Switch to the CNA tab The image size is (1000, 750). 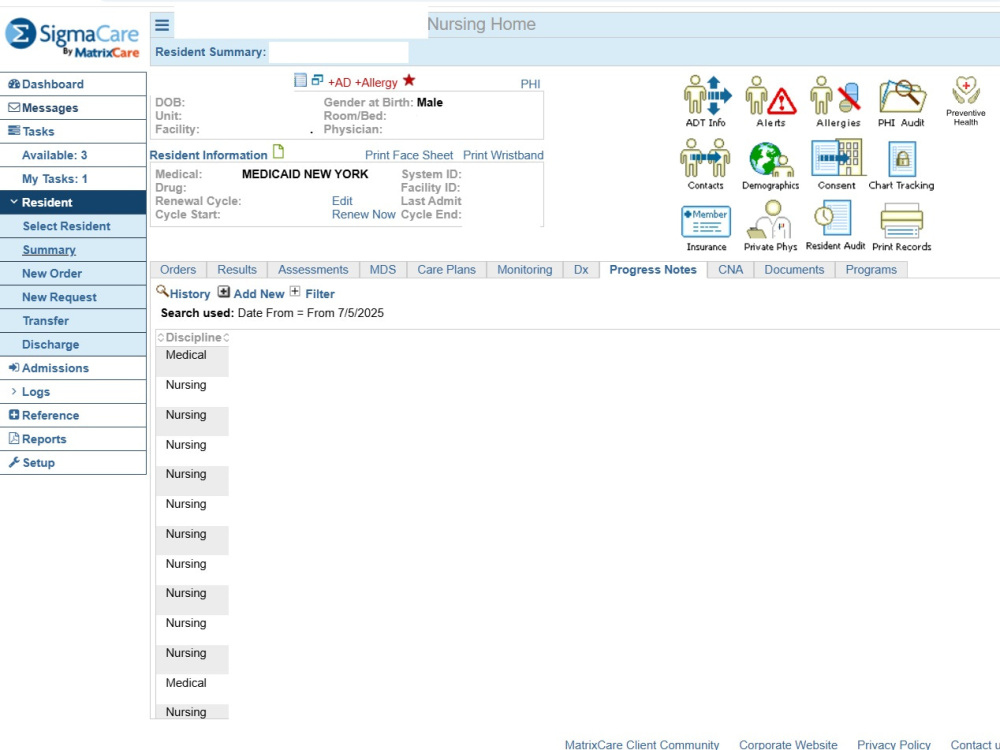pos(730,270)
